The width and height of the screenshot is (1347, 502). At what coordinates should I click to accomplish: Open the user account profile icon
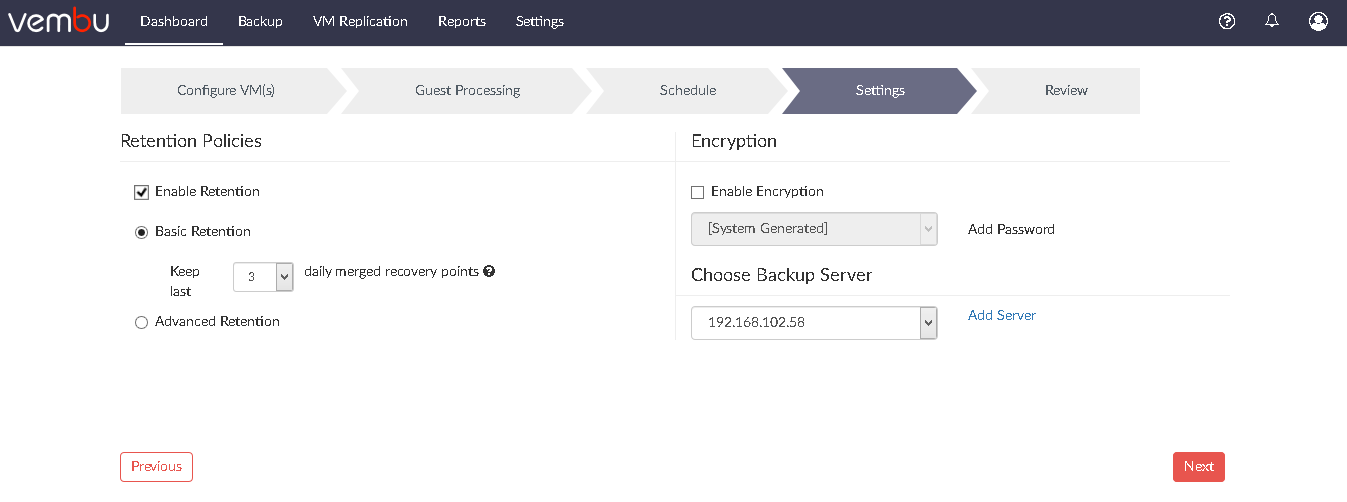[1318, 21]
